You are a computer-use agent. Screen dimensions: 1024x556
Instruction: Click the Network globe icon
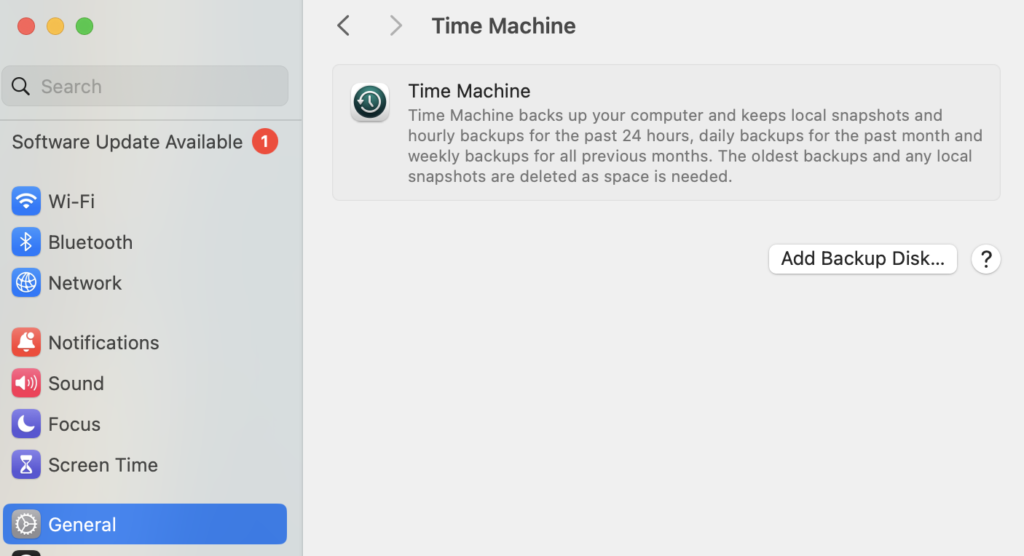tap(26, 283)
